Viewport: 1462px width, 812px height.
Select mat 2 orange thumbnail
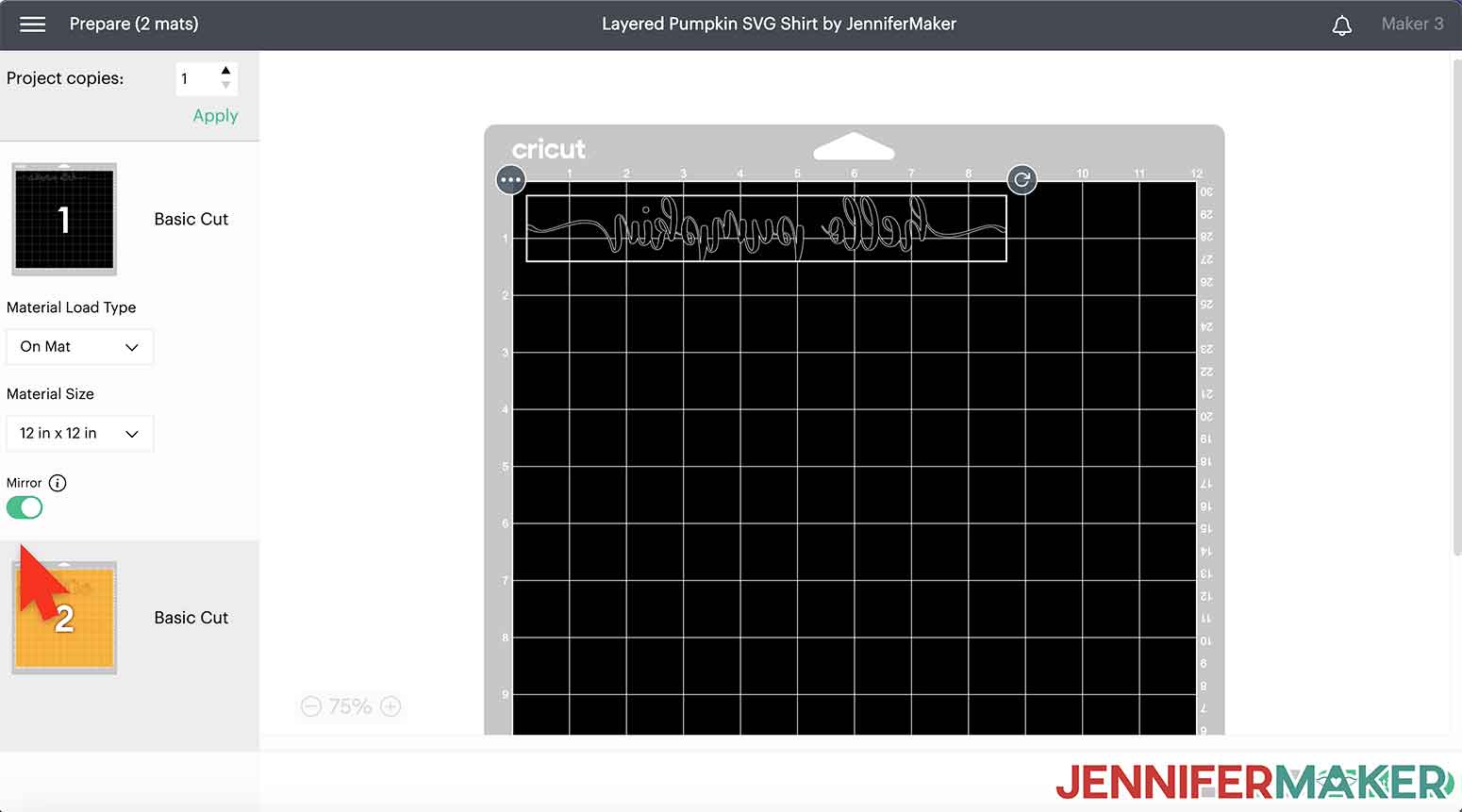tap(64, 618)
